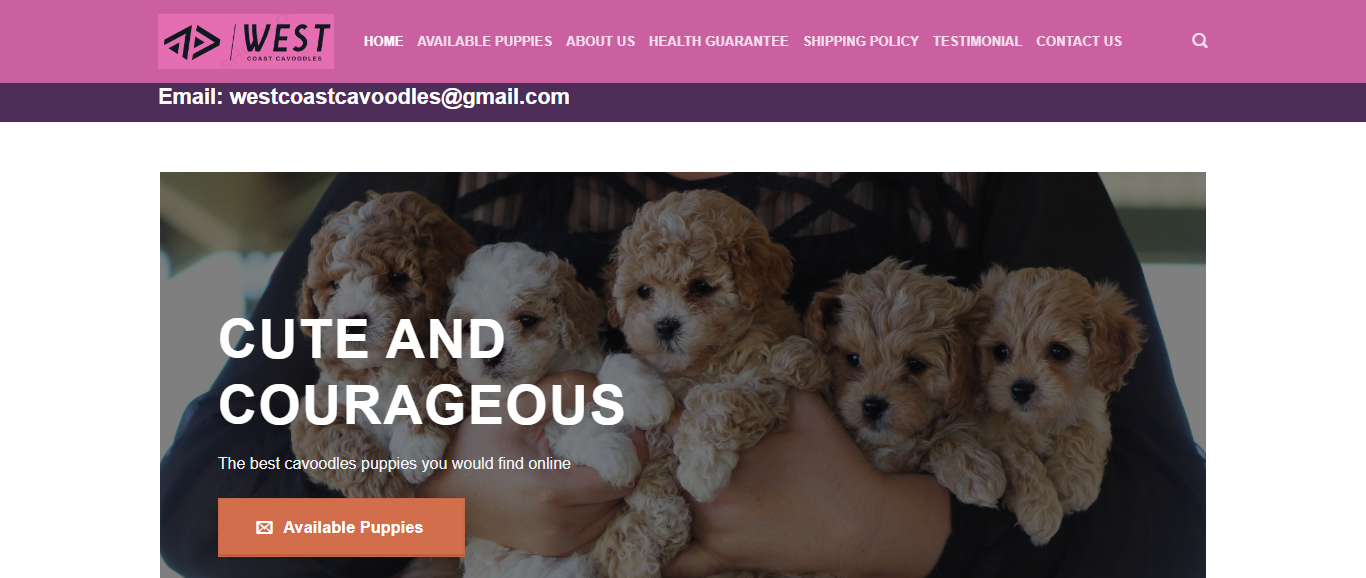Click the CUTE AND COURAGEOUS headline
Image resolution: width=1366 pixels, height=578 pixels.
tap(421, 371)
